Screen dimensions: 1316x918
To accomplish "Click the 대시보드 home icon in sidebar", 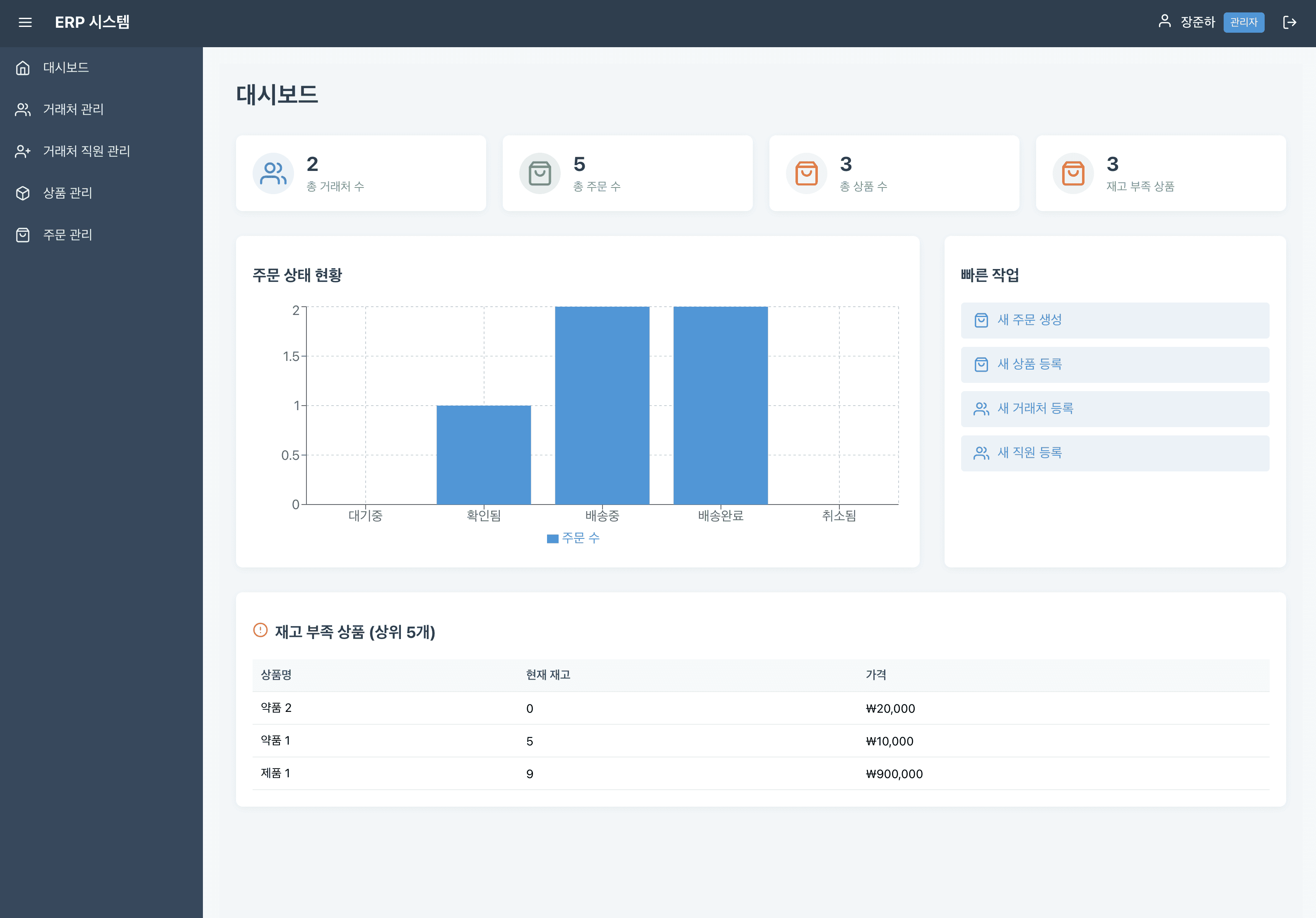I will click(x=23, y=67).
